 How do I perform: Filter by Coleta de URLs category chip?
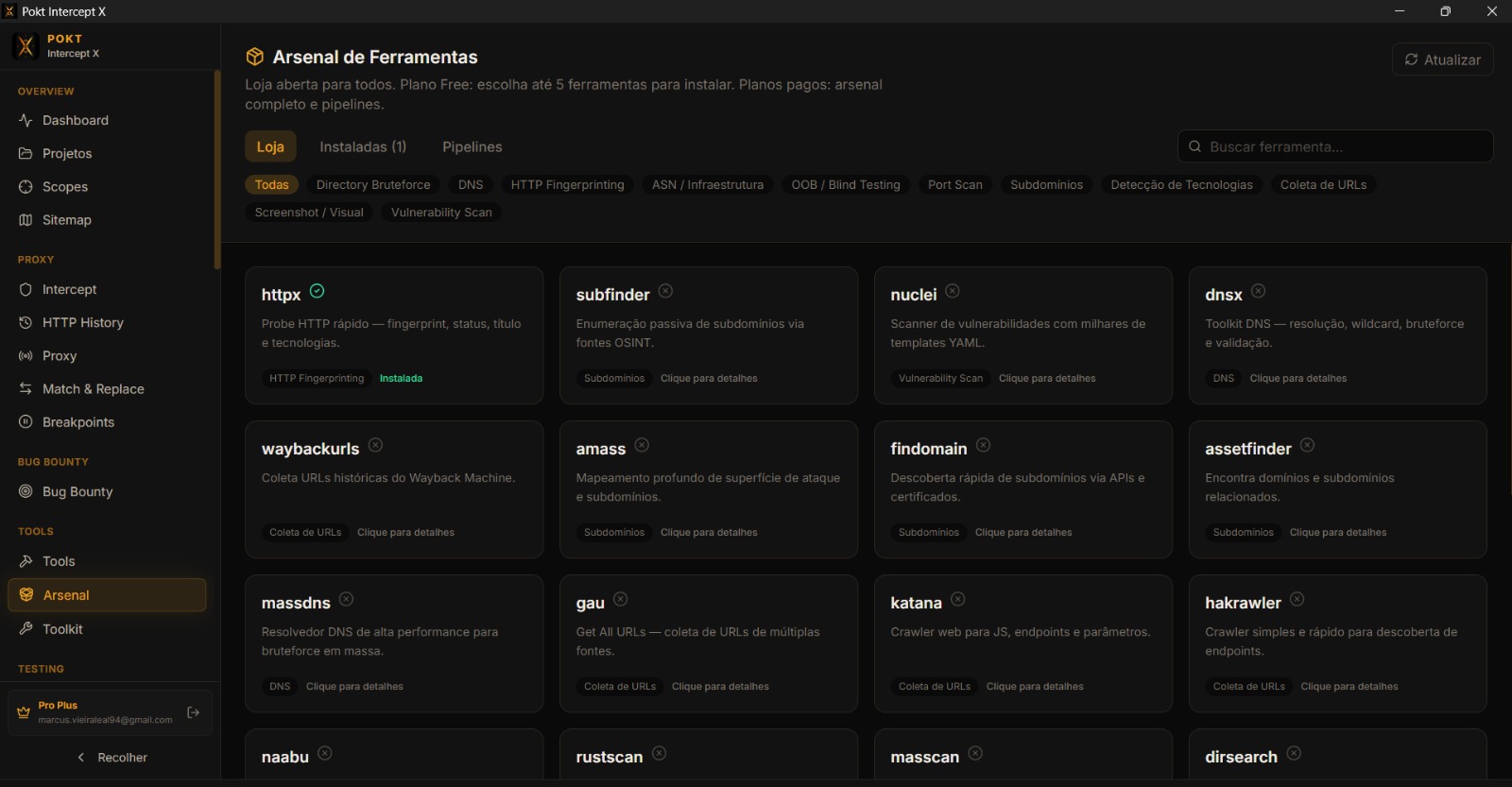(x=1324, y=185)
